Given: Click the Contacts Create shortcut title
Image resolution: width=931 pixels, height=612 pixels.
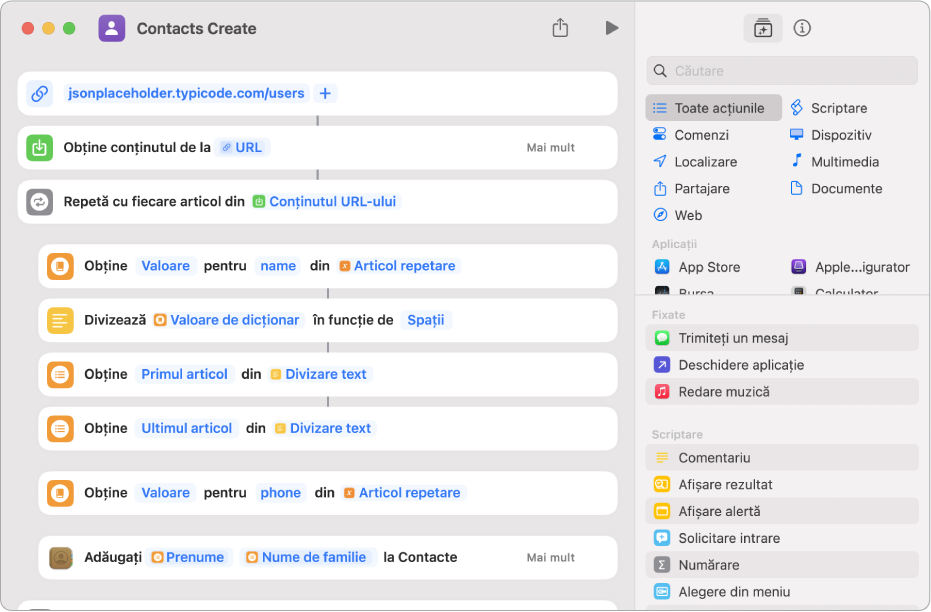Looking at the screenshot, I should (x=197, y=28).
